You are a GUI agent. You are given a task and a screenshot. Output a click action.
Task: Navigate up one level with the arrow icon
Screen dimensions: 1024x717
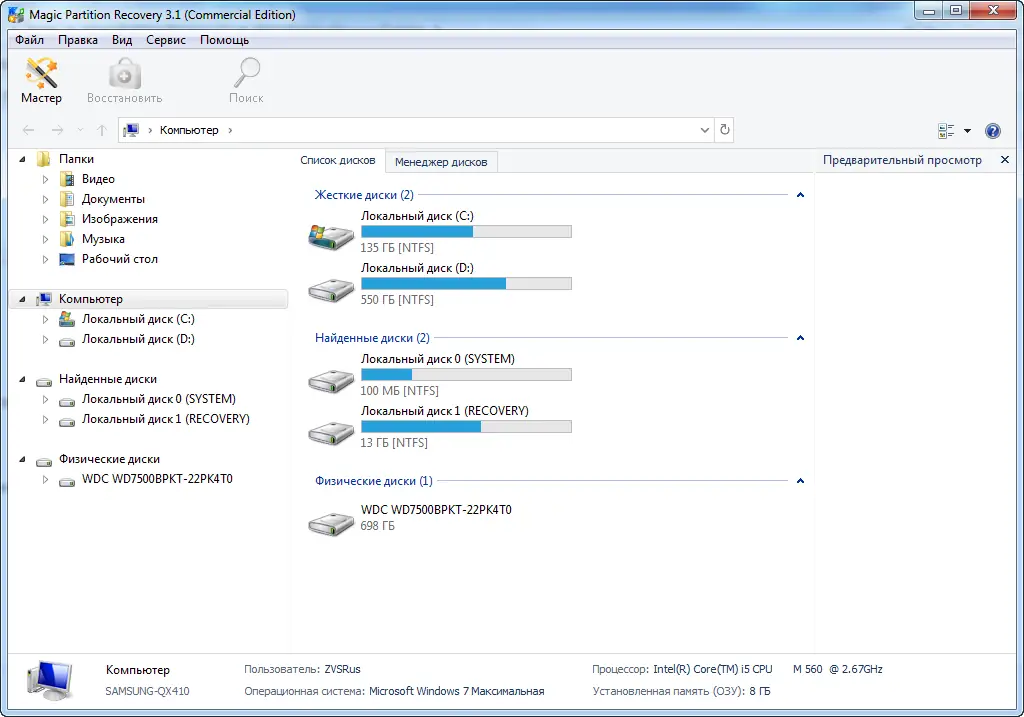pyautogui.click(x=101, y=129)
